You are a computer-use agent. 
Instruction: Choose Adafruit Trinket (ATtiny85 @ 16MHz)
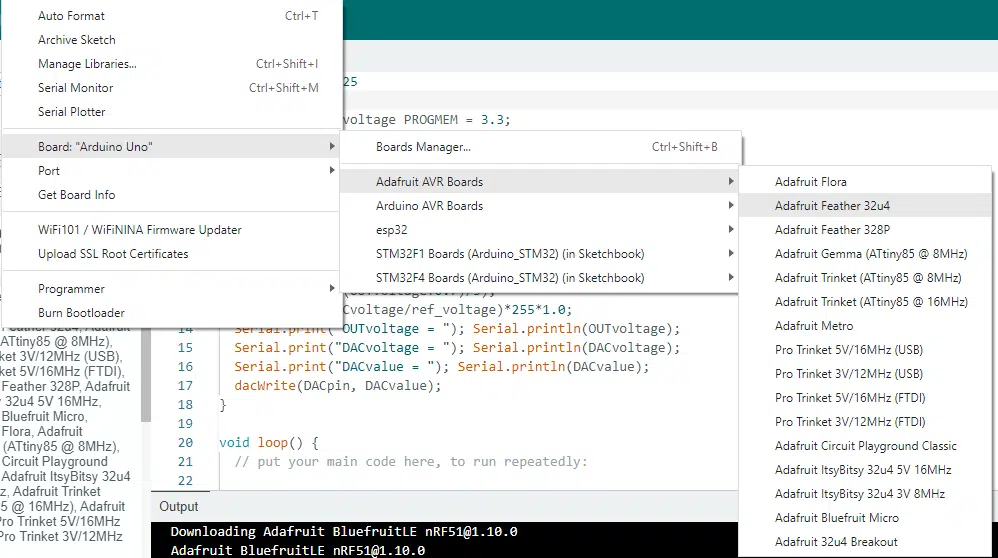point(866,302)
